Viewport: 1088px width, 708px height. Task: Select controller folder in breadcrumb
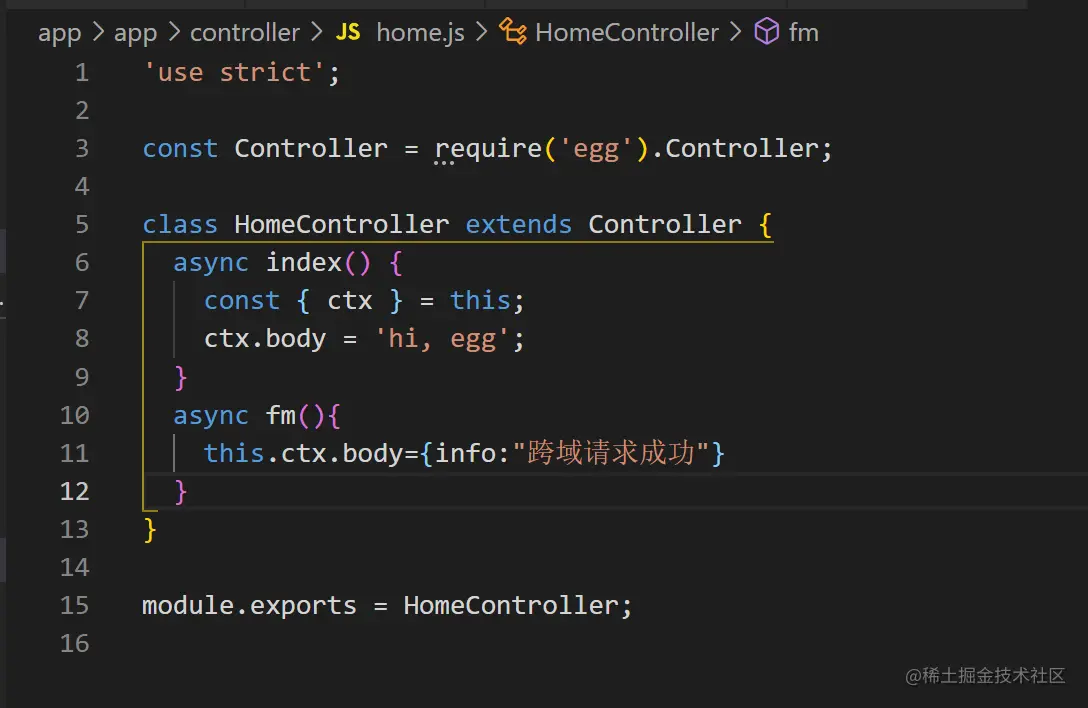point(245,32)
